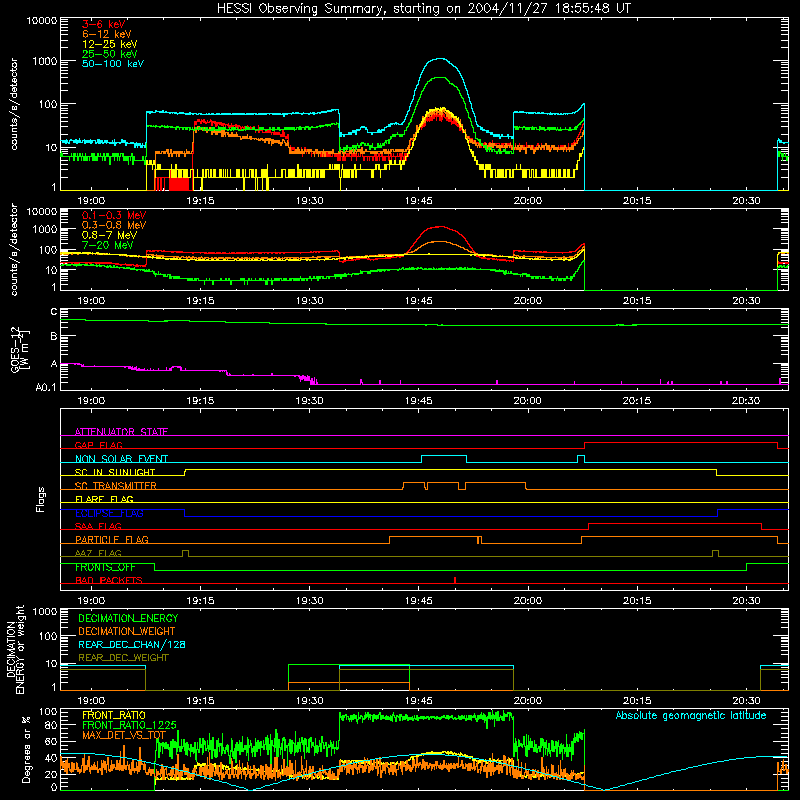Click the DECIMATION_WEIGHT legend label
Viewport: 800px width, 800px height.
coord(127,631)
